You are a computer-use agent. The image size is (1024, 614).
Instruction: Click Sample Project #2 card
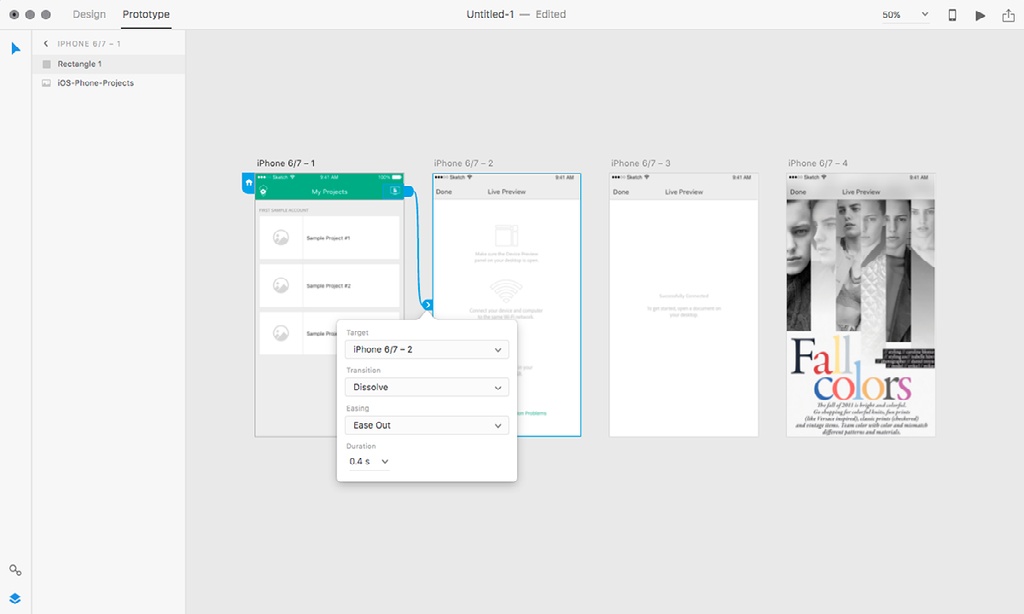click(329, 285)
